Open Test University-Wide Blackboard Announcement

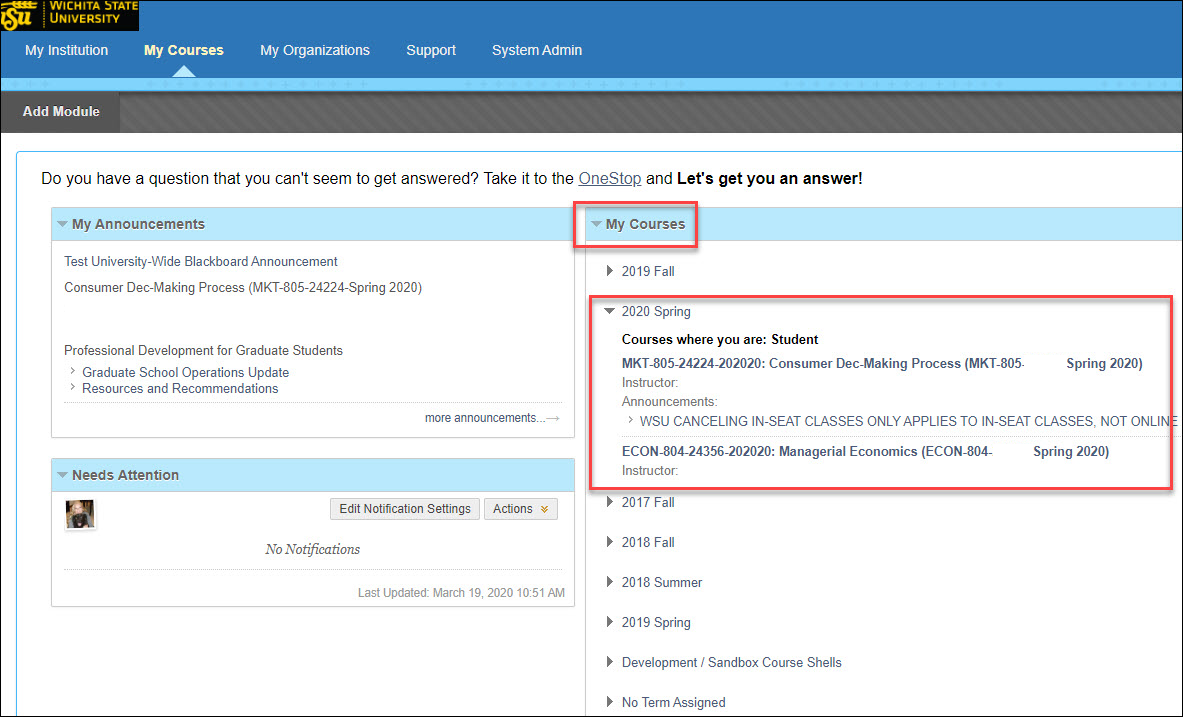(201, 262)
